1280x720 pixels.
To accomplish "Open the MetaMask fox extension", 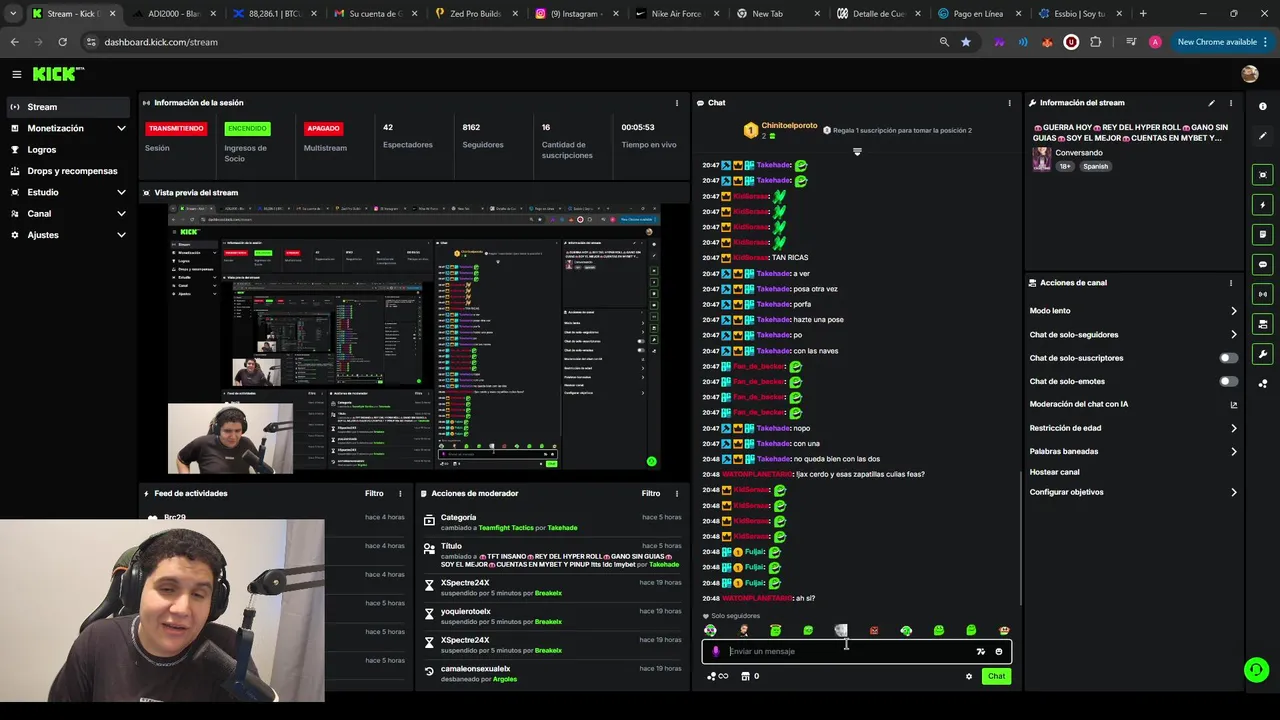I will click(x=1047, y=42).
